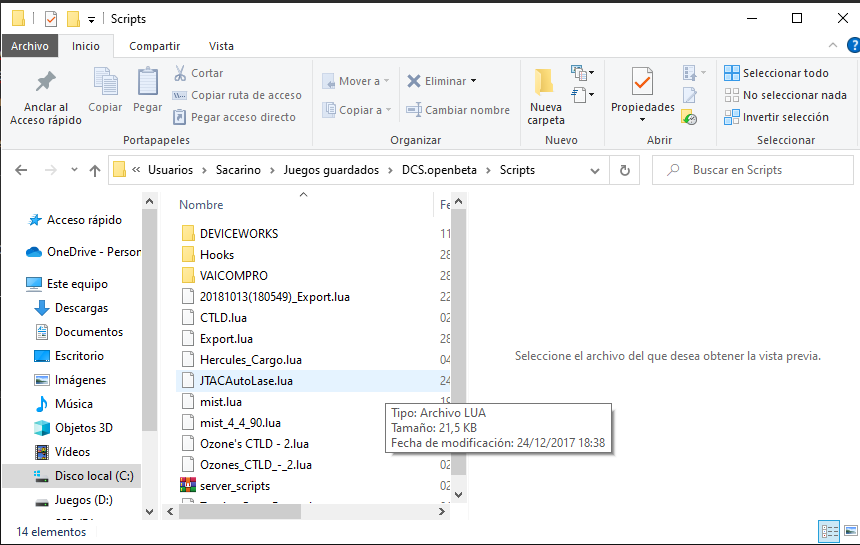The image size is (860, 545).
Task: Select the Hercules_Cargo.lua file
Action: (x=251, y=360)
